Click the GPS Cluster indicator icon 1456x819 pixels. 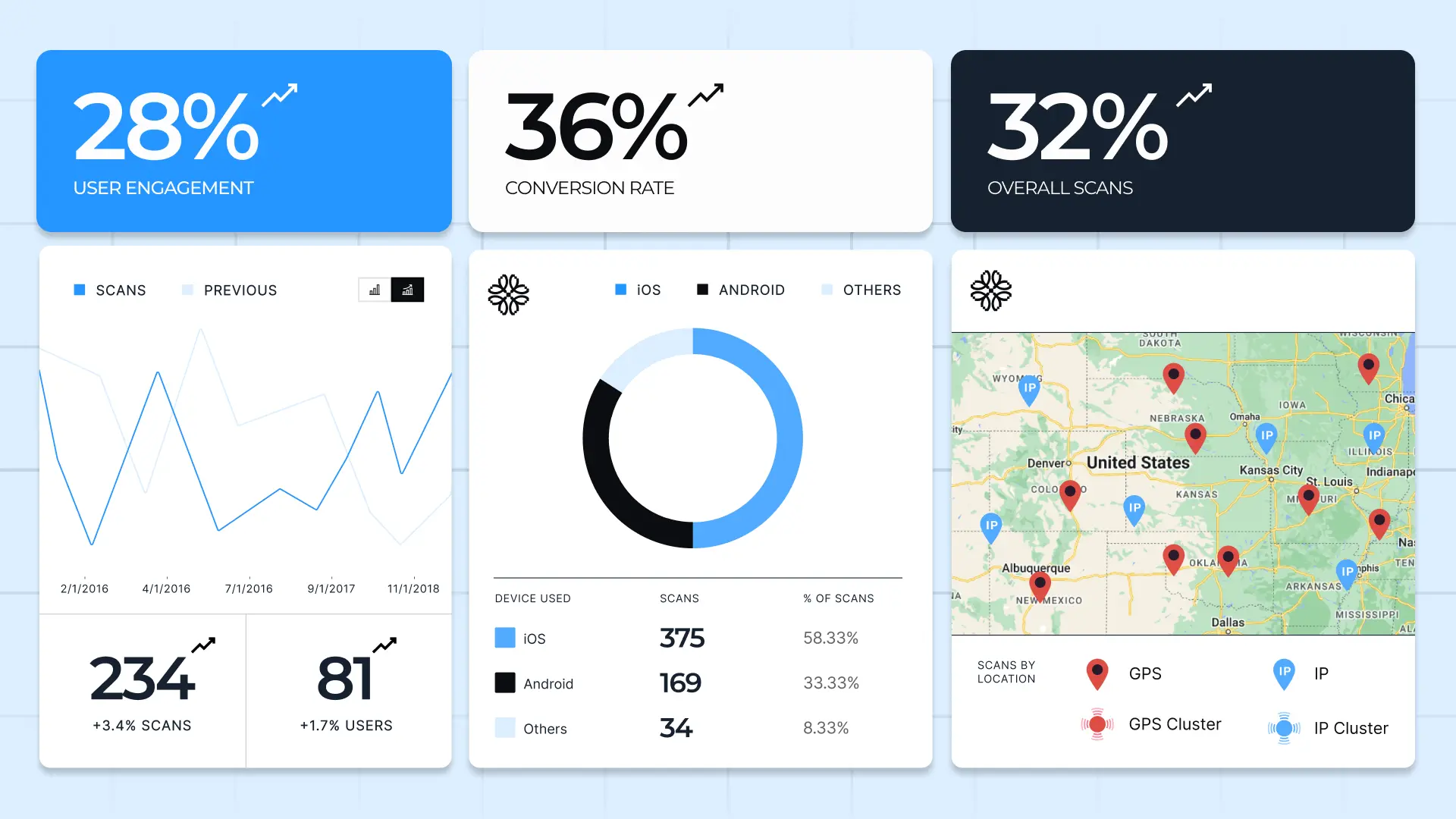1096,724
